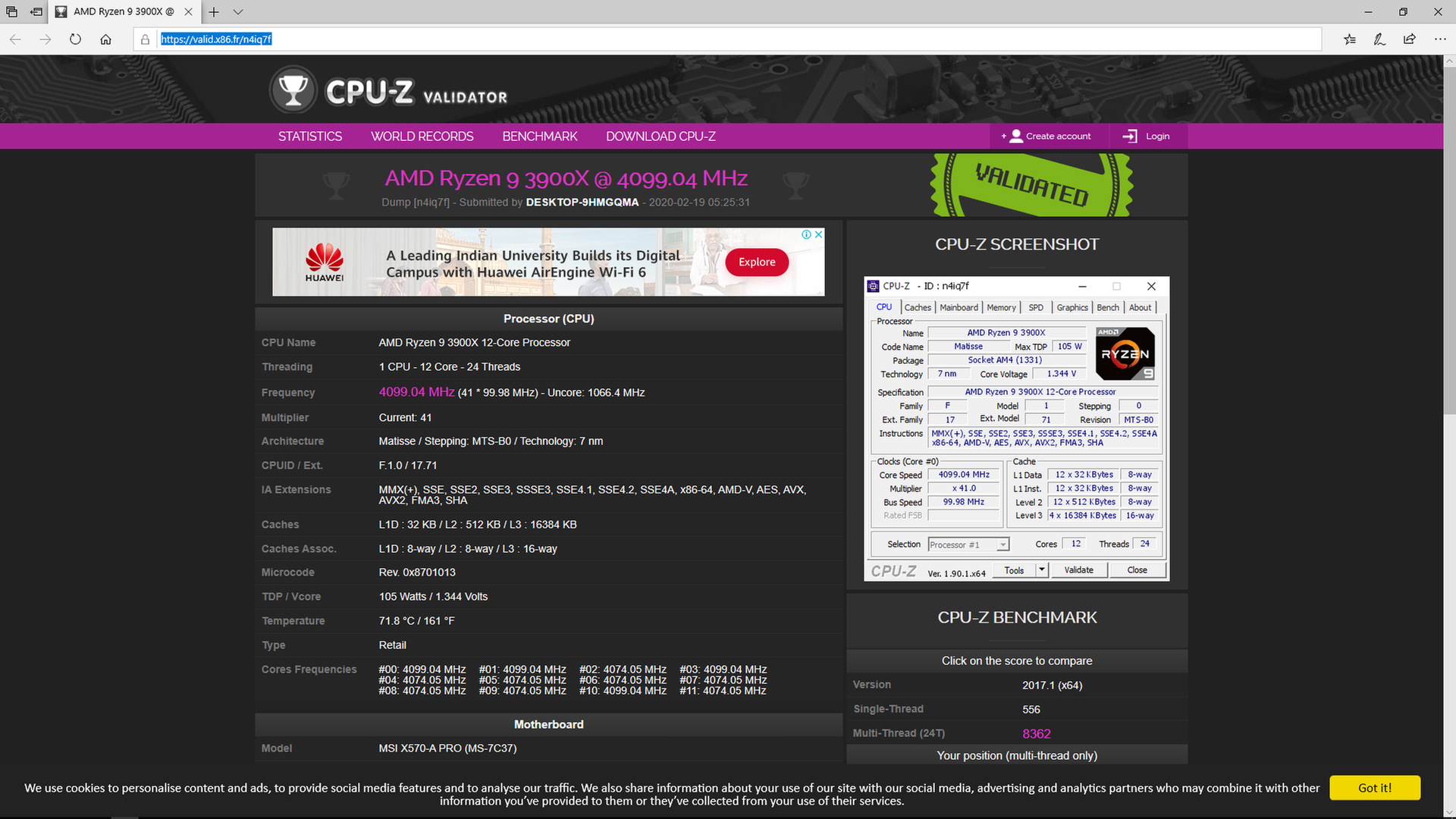1456x819 pixels.
Task: Click the Tools button in CPU-Z
Action: coord(1014,570)
